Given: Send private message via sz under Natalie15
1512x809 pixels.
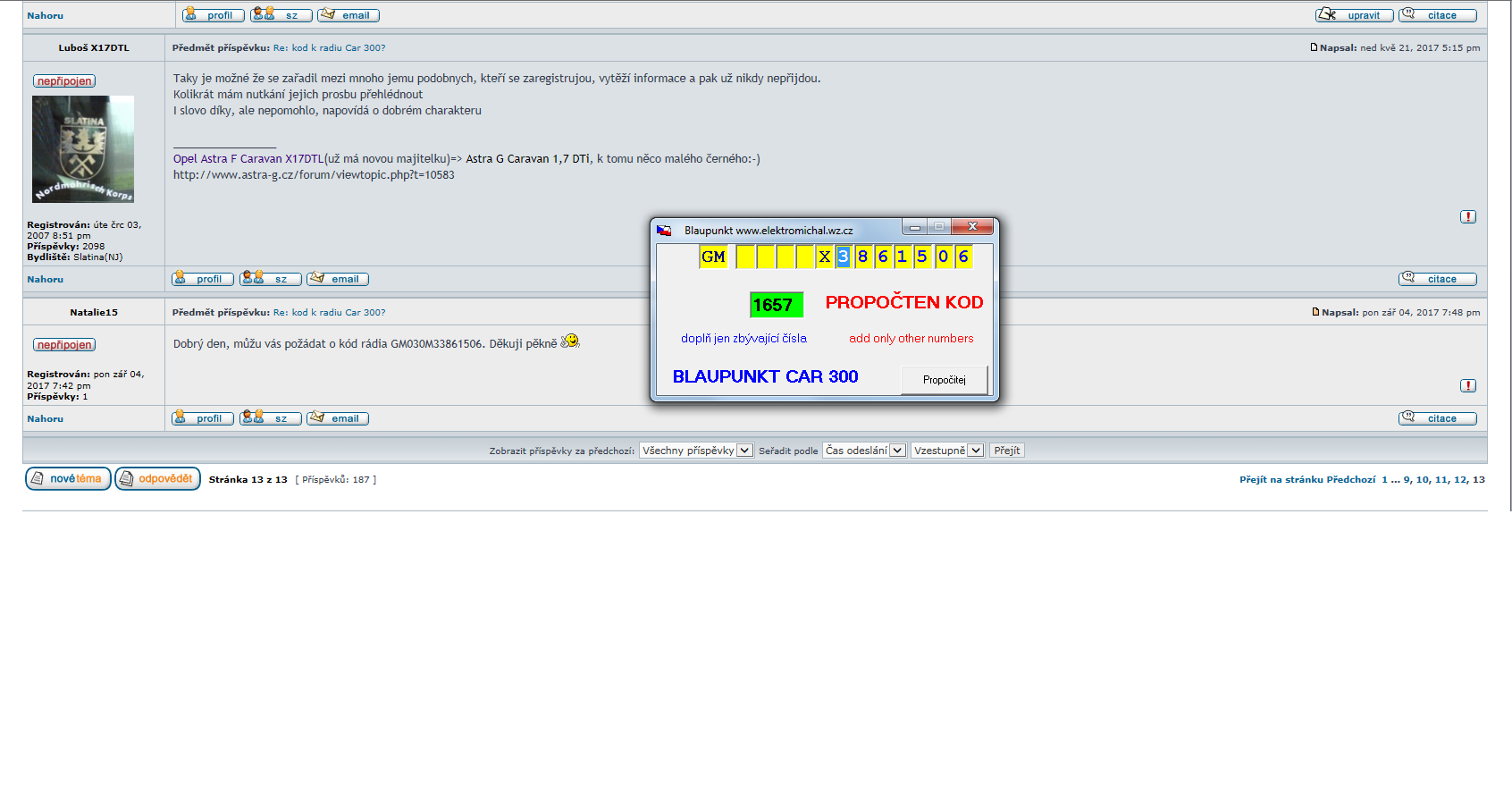Looking at the screenshot, I should pos(271,418).
